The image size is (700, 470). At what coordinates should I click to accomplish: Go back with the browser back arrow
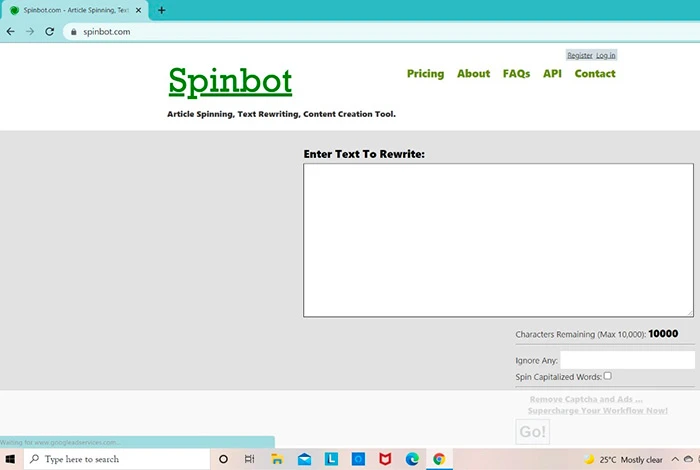[x=11, y=32]
